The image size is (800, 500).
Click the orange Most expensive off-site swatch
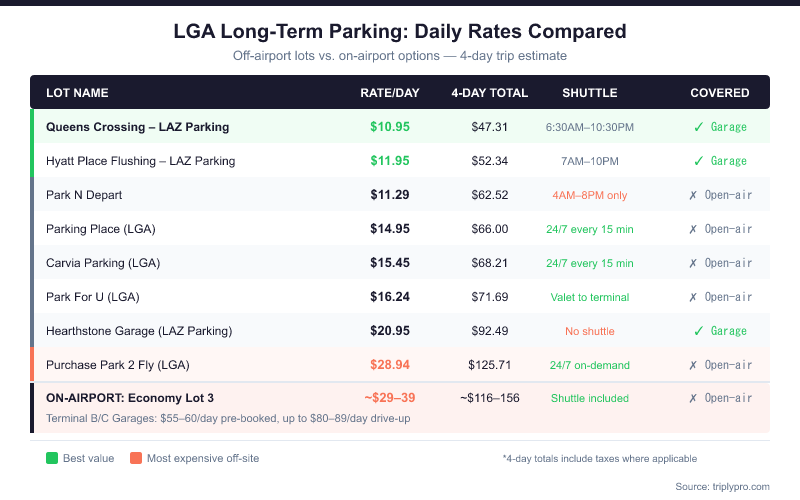[x=136, y=459]
